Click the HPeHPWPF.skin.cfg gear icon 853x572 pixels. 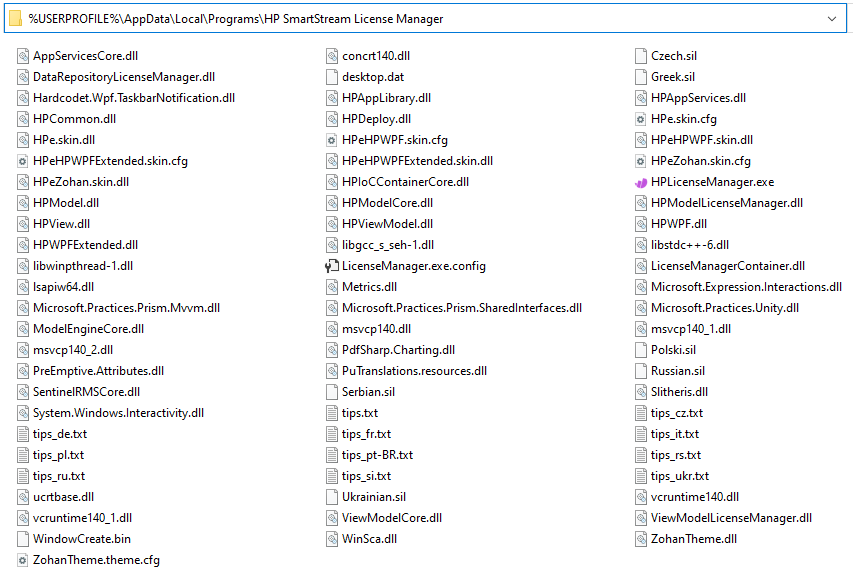(x=332, y=140)
